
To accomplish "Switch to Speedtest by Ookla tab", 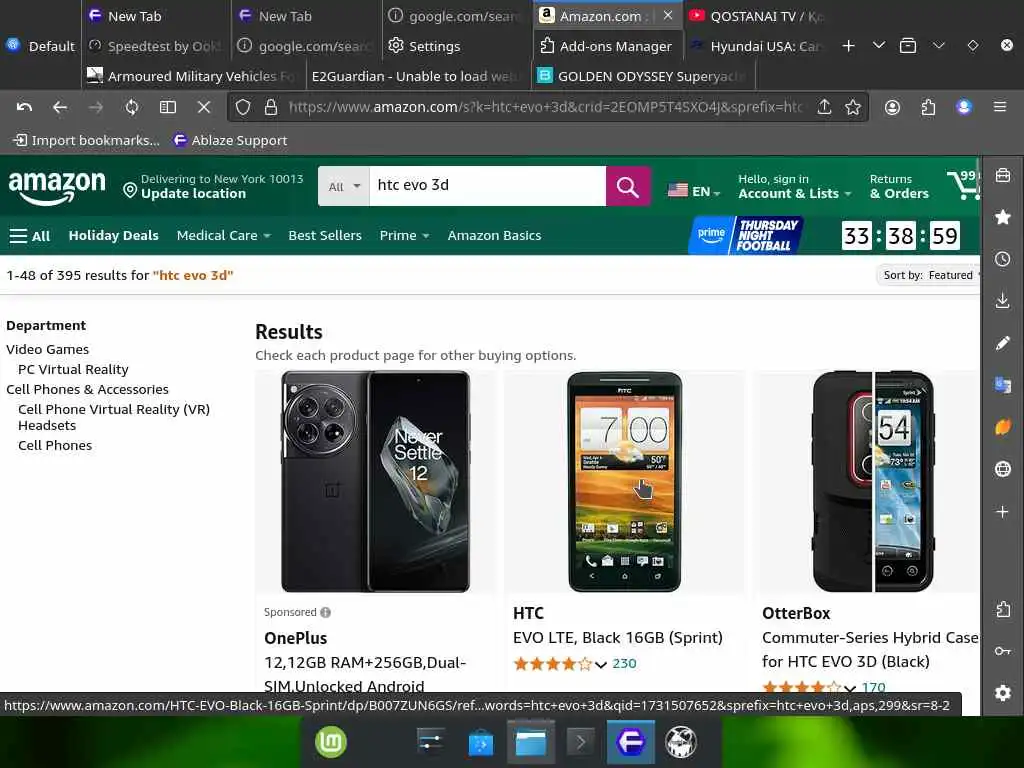I will (156, 46).
